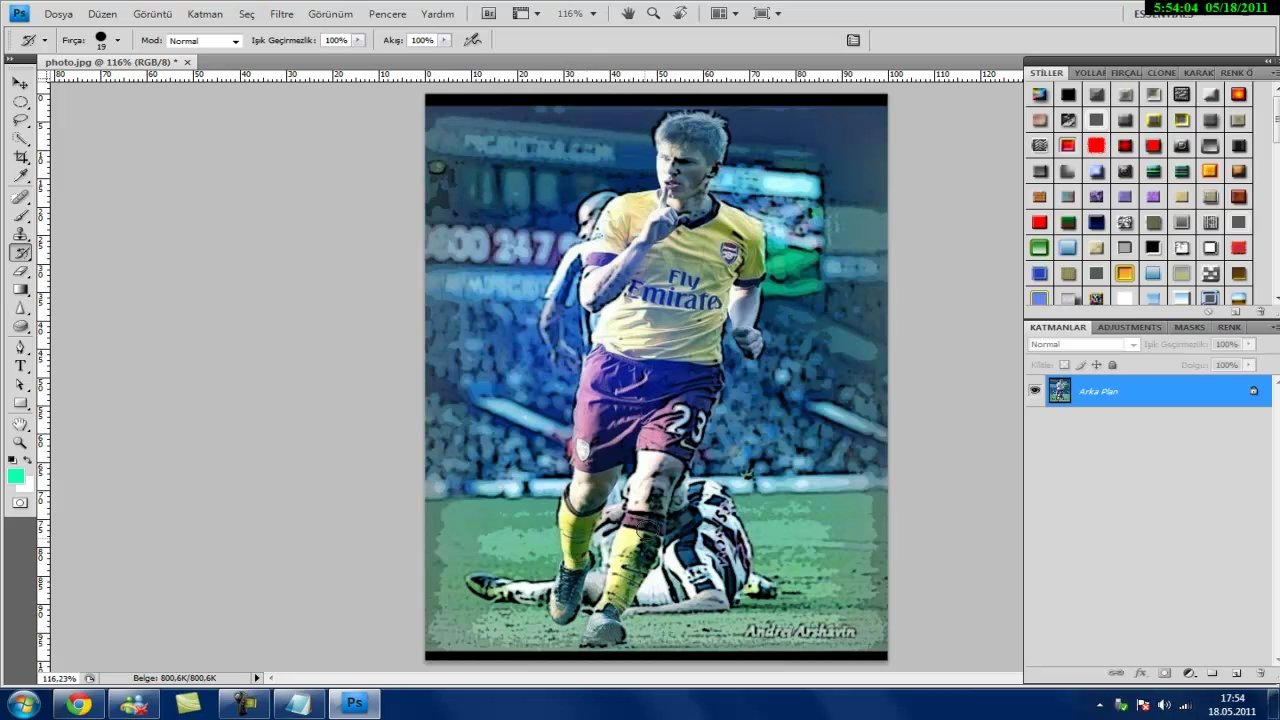Image resolution: width=1280 pixels, height=720 pixels.
Task: Select the Lasso tool
Action: coord(20,120)
